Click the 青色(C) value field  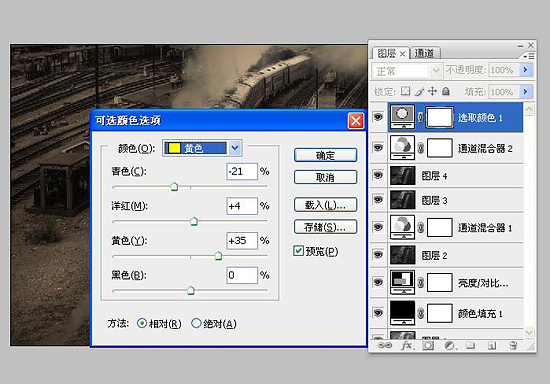(242, 171)
